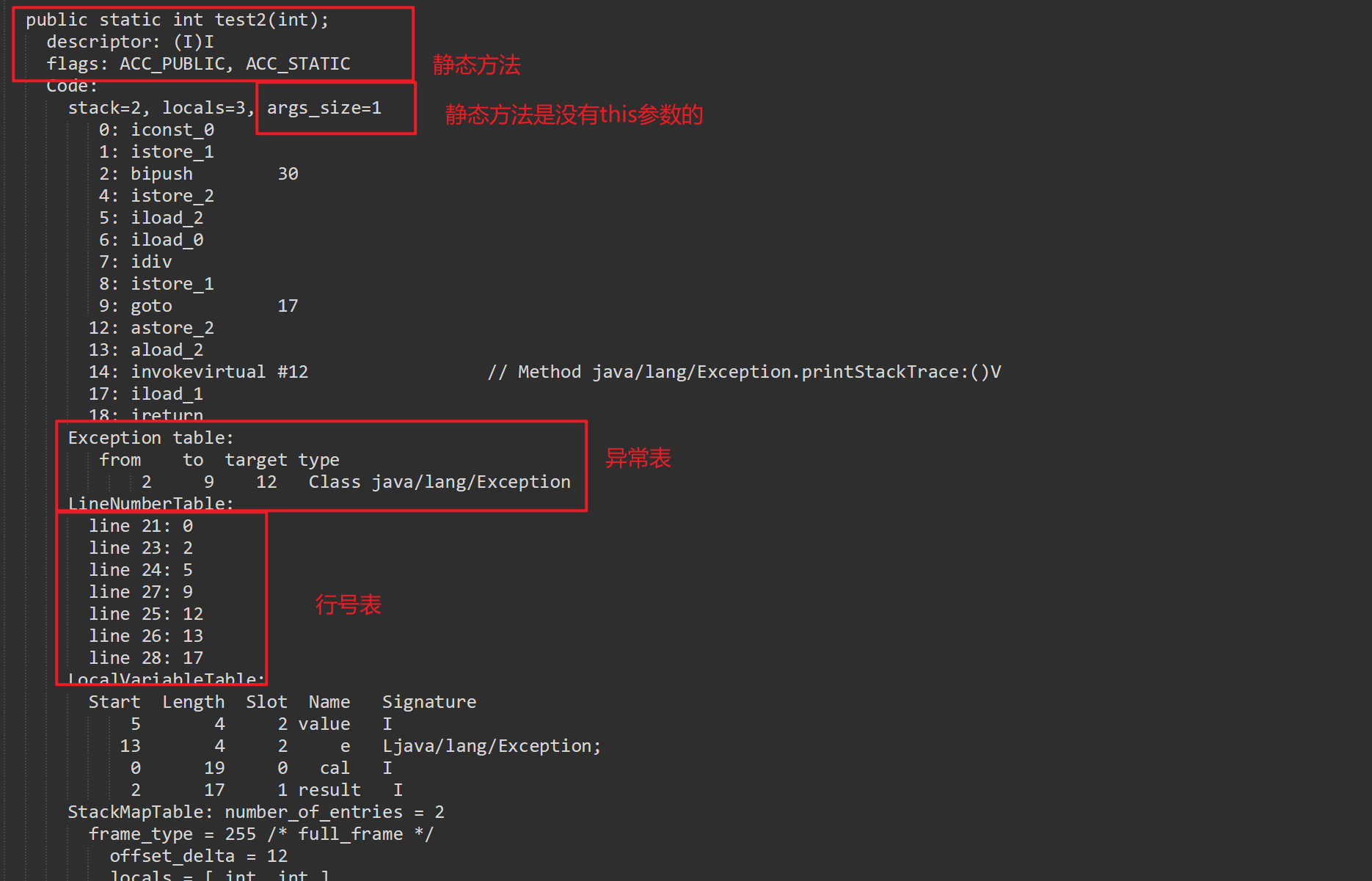Screen dimensions: 1372x881
Task: Click the goto 17 instruction
Action: 198,306
